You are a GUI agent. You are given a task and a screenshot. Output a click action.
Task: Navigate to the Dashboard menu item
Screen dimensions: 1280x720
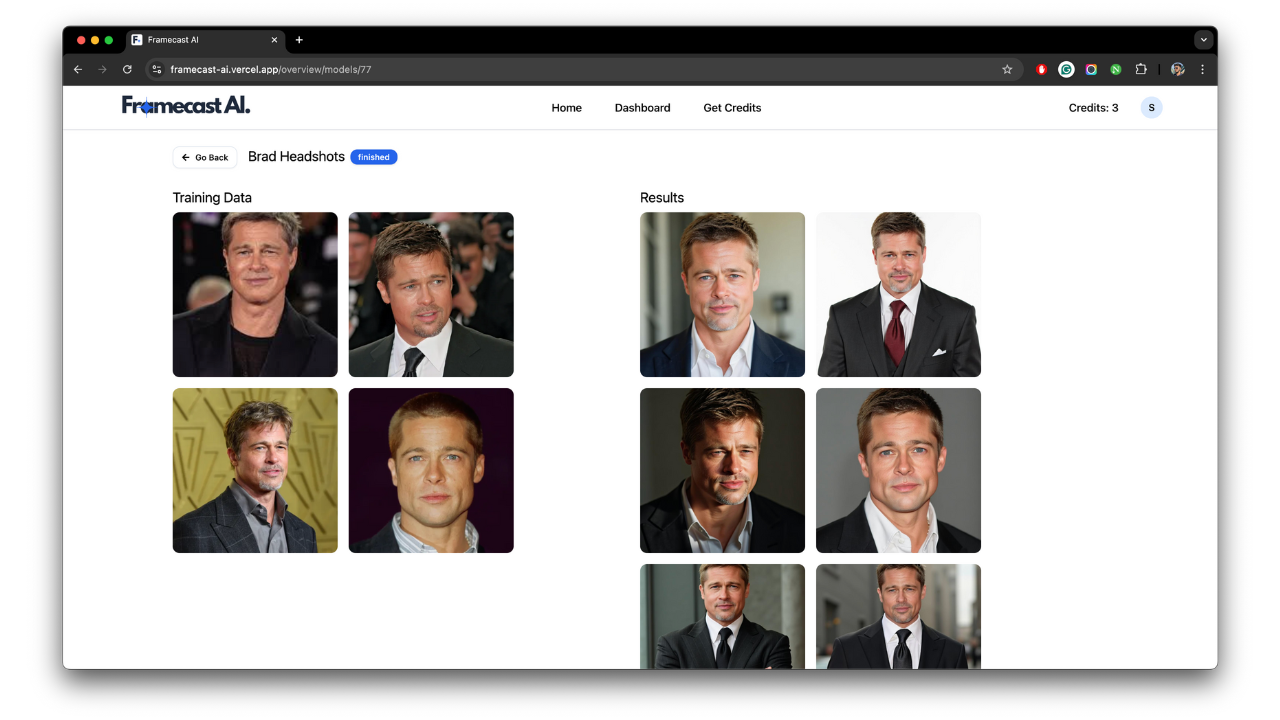pyautogui.click(x=642, y=107)
